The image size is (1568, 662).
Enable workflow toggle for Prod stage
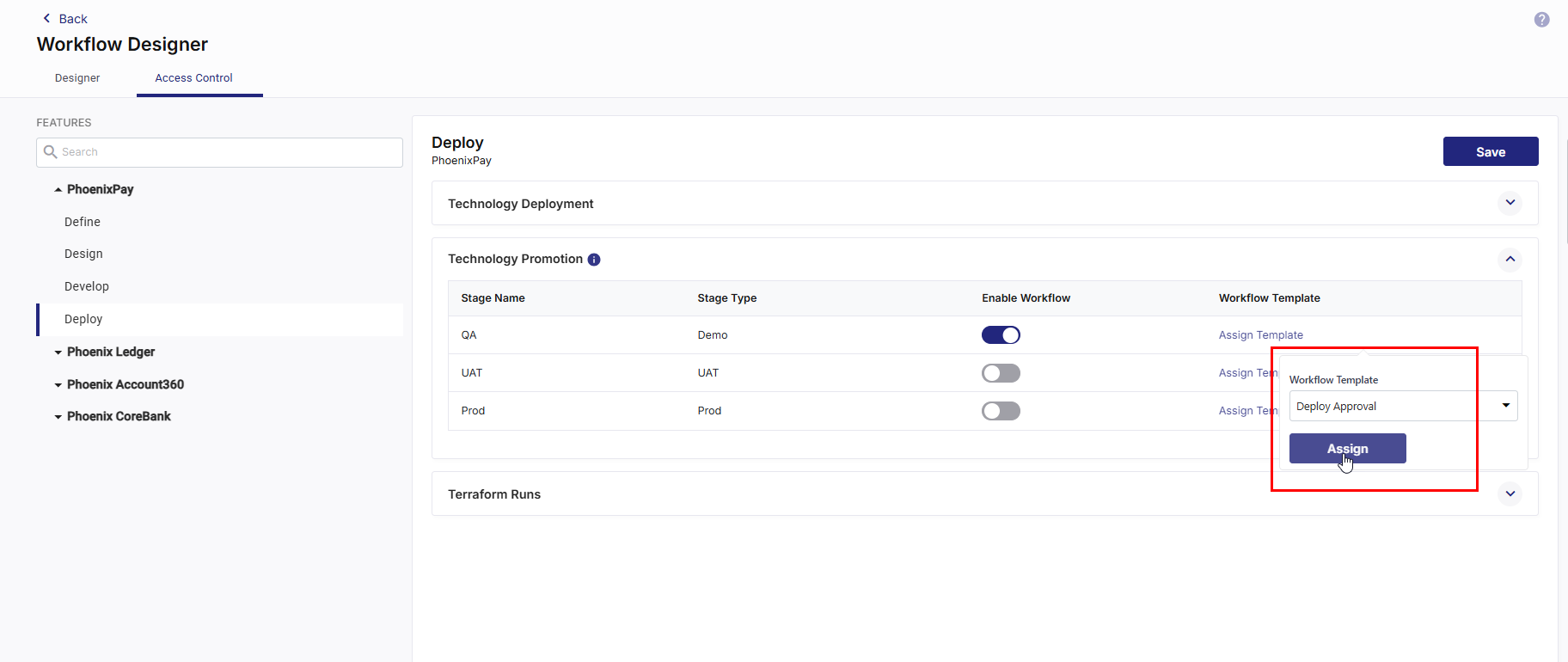1001,411
